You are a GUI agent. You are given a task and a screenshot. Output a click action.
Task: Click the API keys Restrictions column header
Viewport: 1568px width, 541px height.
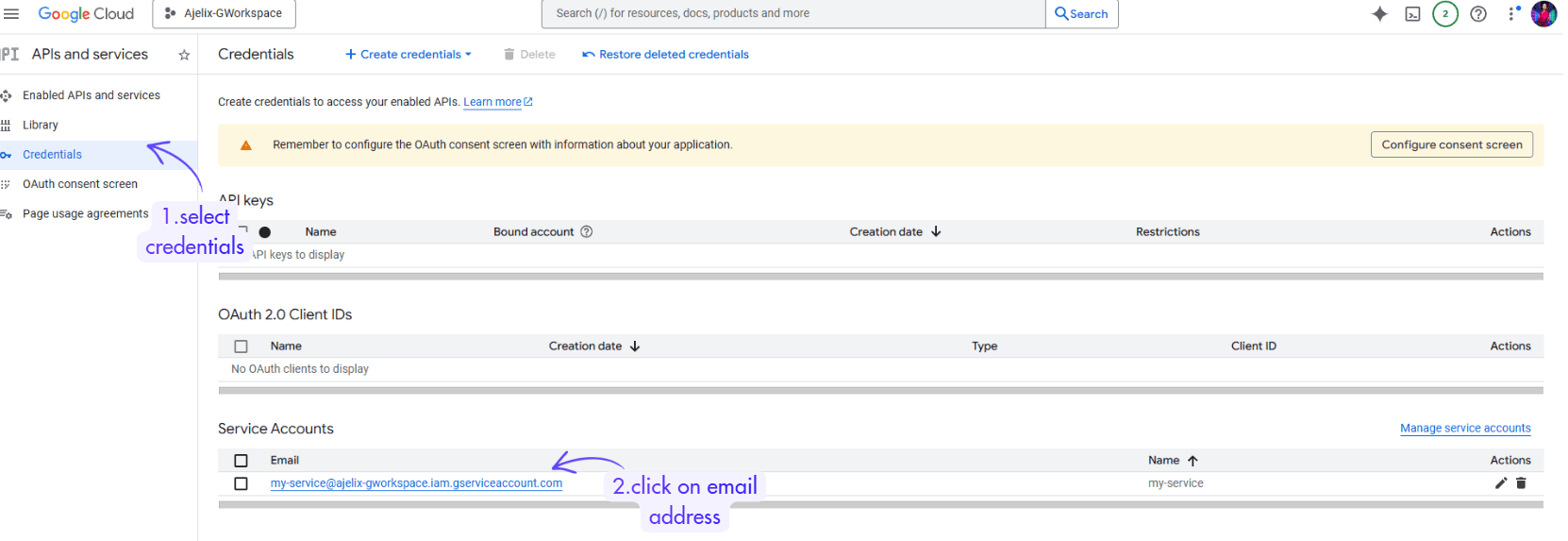click(x=1167, y=231)
